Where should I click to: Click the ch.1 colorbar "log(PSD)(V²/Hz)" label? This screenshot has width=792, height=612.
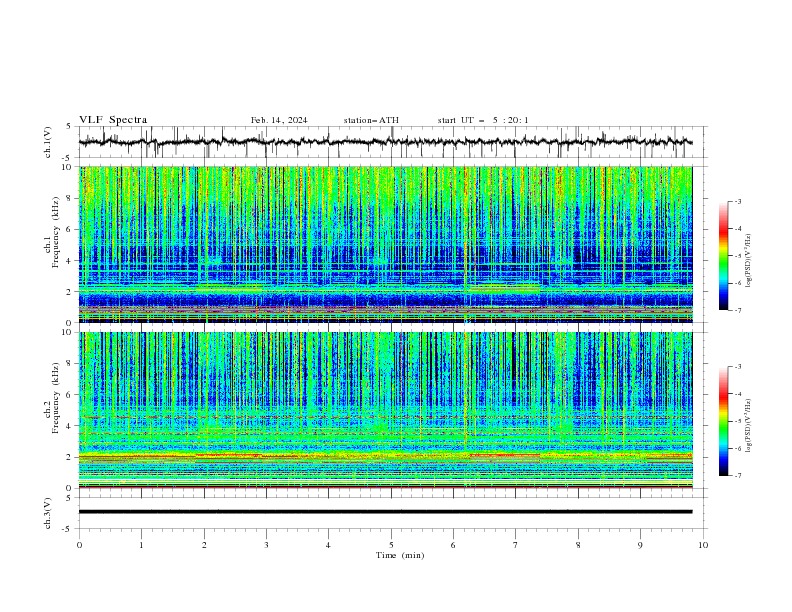pyautogui.click(x=749, y=261)
